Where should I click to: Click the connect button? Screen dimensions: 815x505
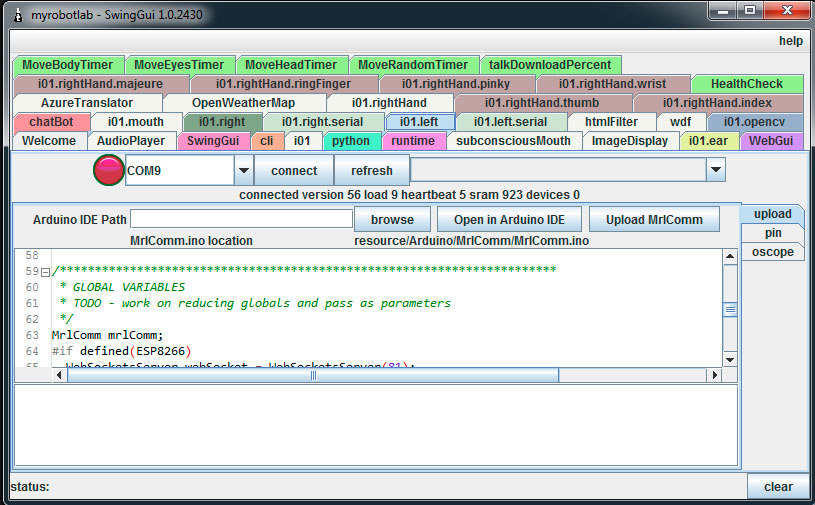coord(294,170)
